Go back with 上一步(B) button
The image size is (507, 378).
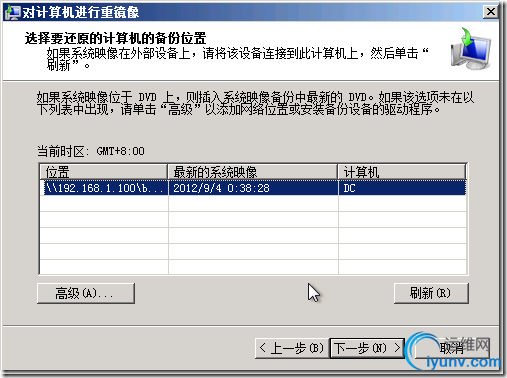click(x=292, y=348)
